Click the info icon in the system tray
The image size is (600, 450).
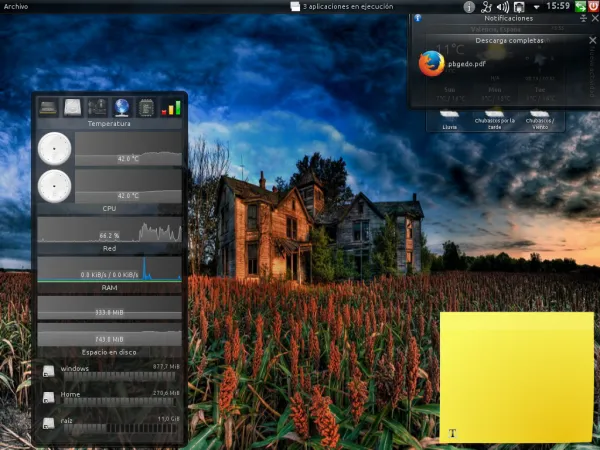470,7
